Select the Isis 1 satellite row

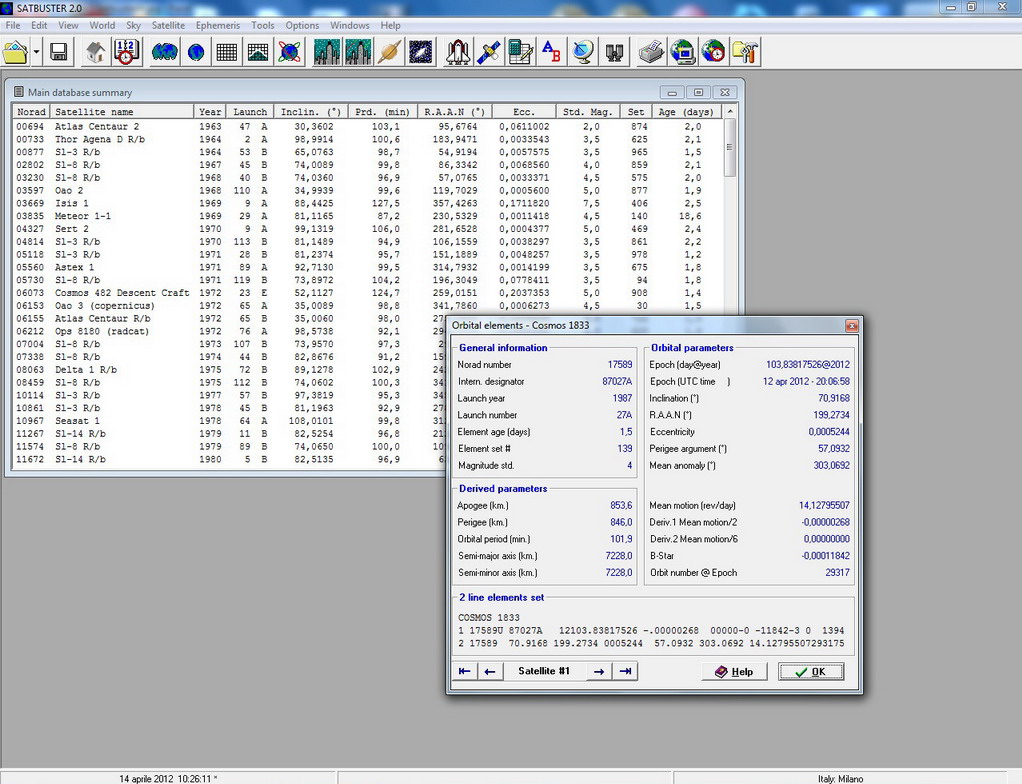[367, 203]
